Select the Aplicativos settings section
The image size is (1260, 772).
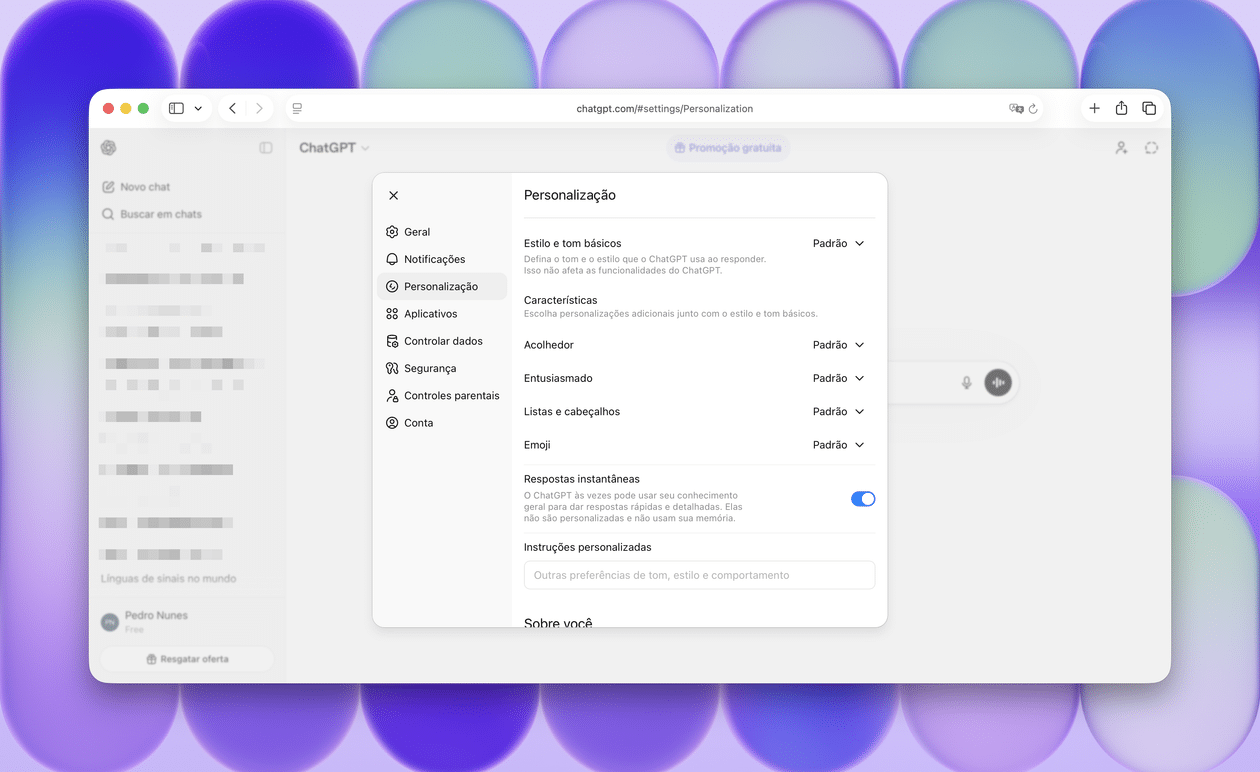[x=430, y=314]
